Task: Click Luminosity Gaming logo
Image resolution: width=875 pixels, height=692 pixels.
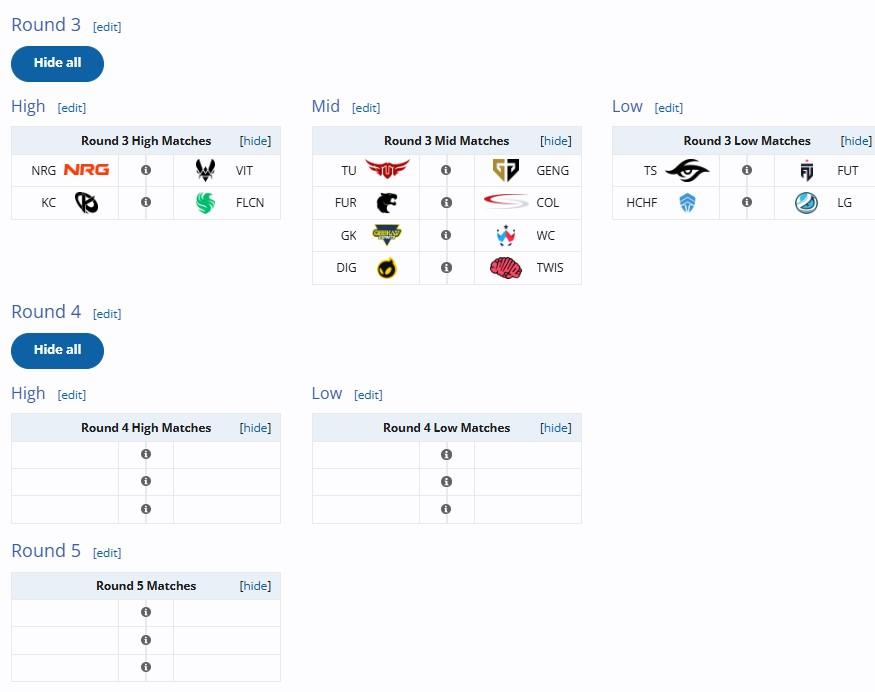Action: click(x=806, y=203)
